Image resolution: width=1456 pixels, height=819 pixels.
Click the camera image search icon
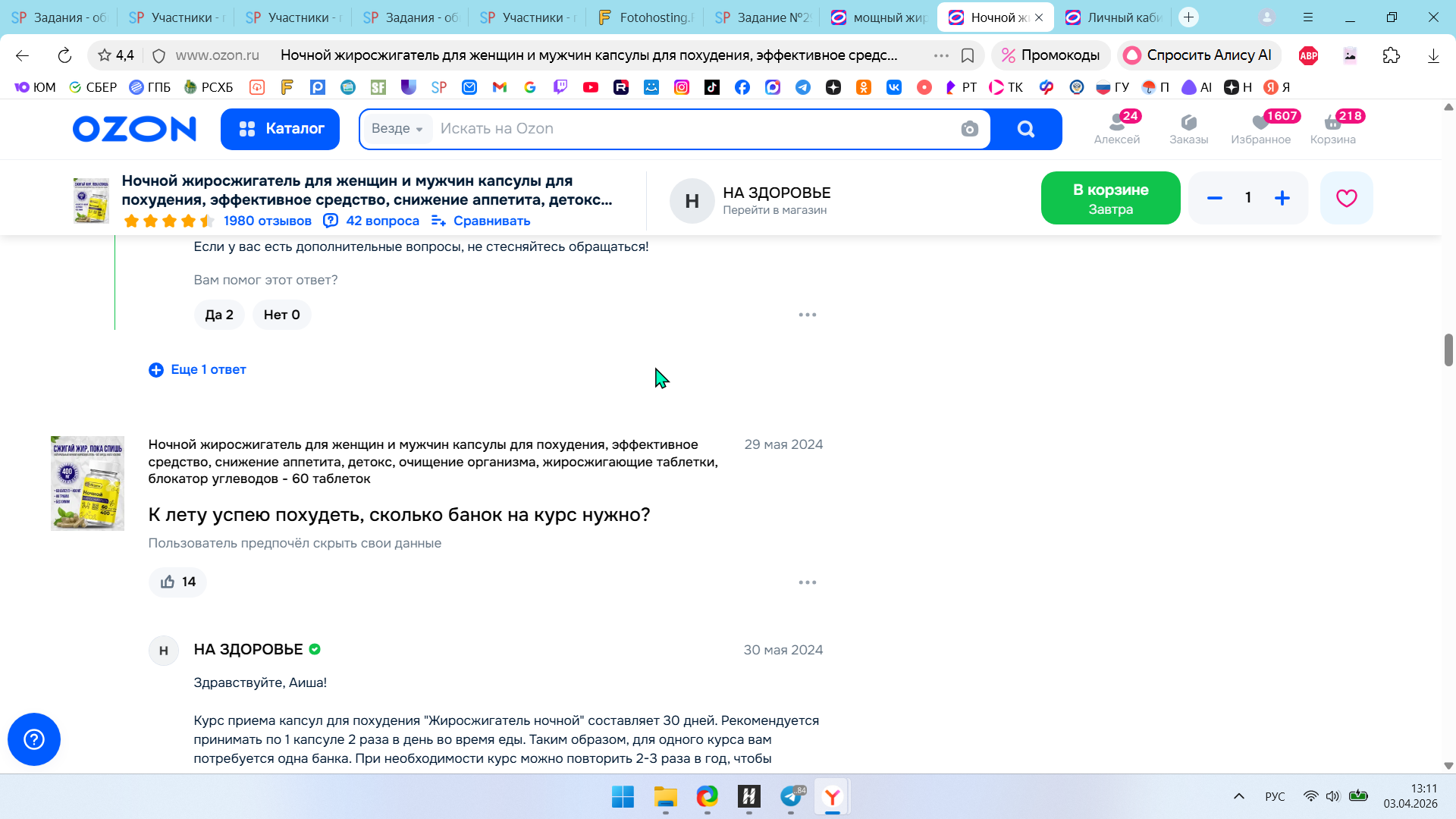tap(969, 129)
